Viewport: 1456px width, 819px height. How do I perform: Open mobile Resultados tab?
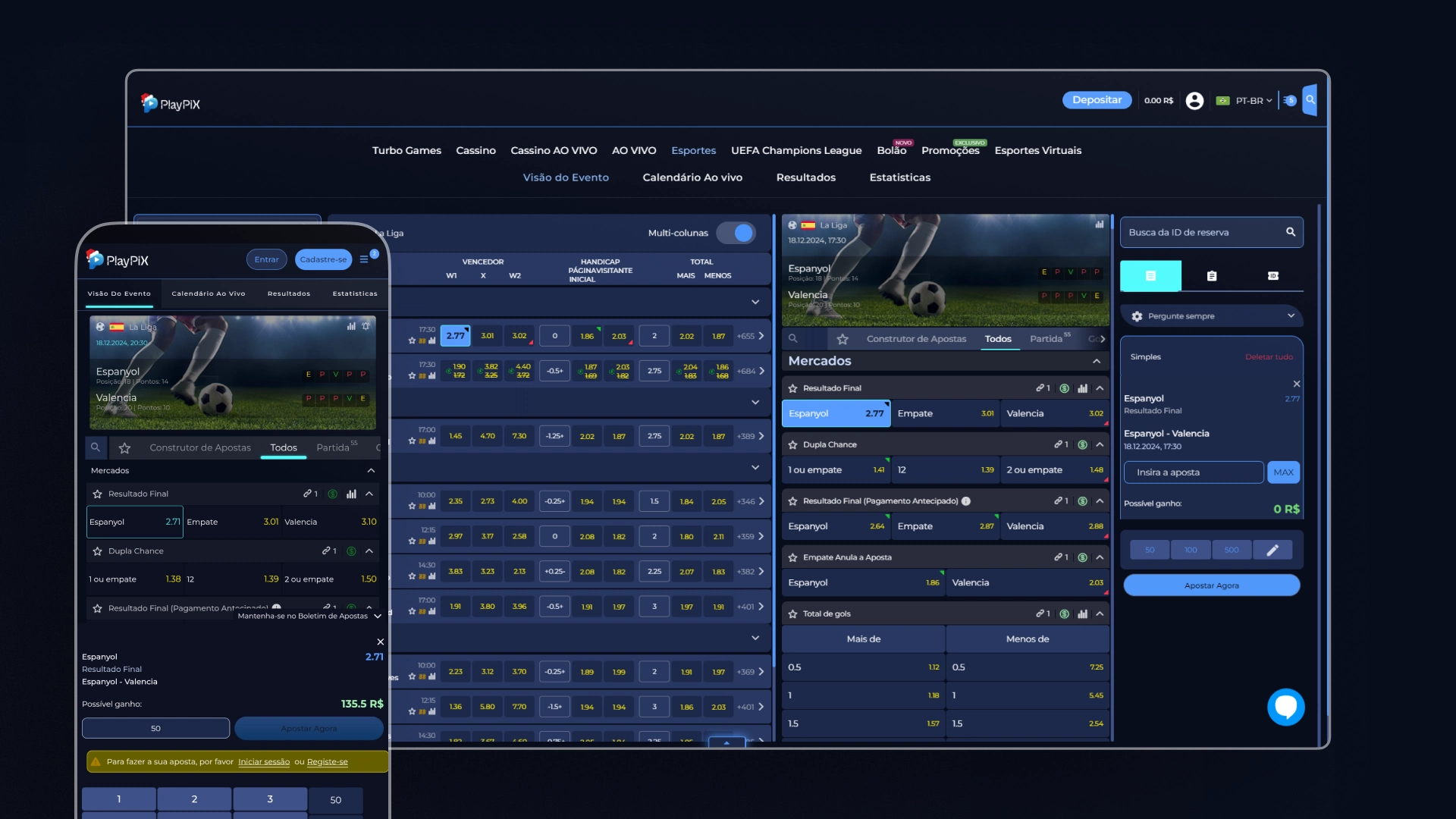(x=289, y=293)
